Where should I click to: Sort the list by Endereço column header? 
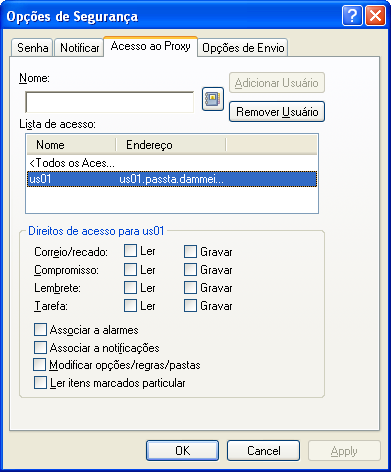(x=171, y=145)
